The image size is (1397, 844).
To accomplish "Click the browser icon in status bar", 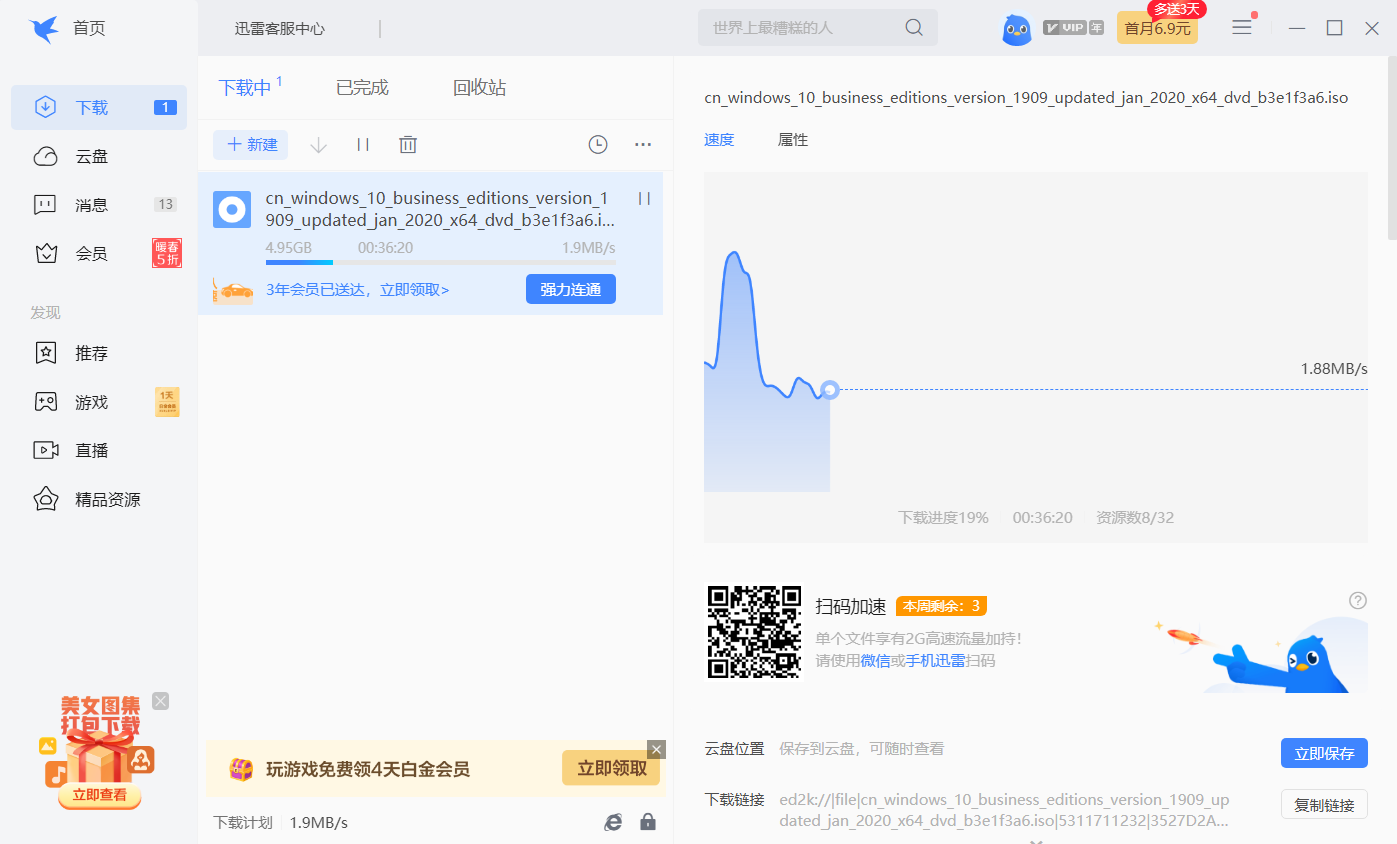I will tap(613, 822).
